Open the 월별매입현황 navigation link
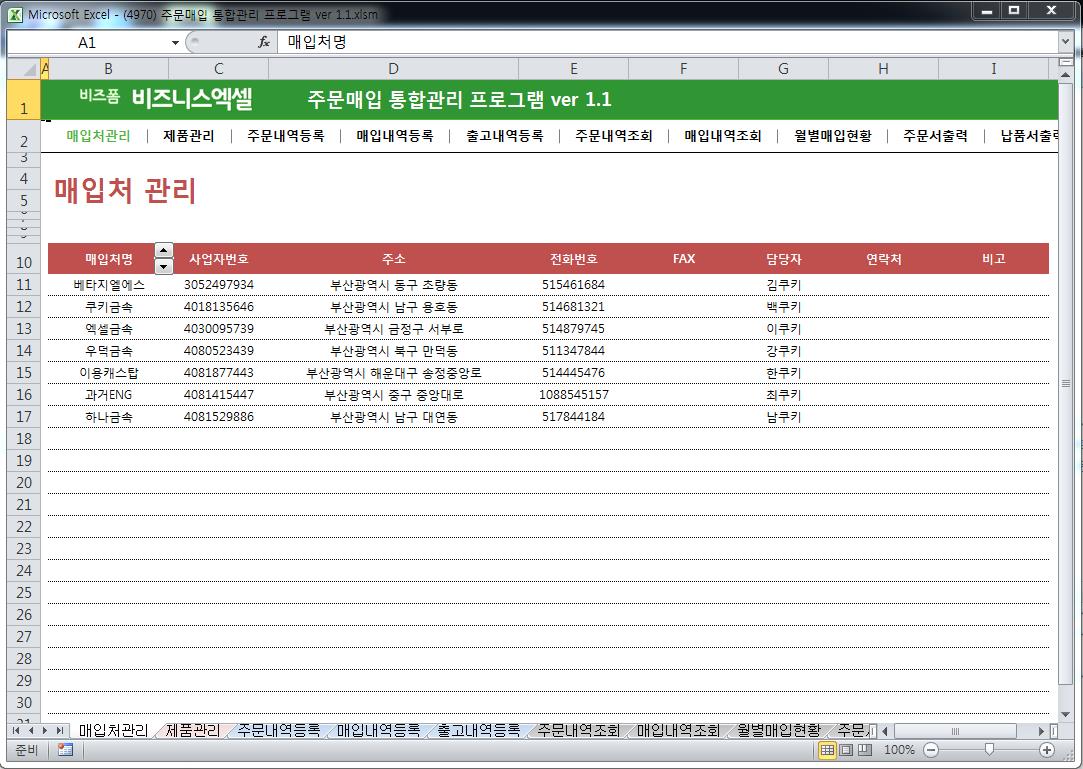 [x=832, y=135]
